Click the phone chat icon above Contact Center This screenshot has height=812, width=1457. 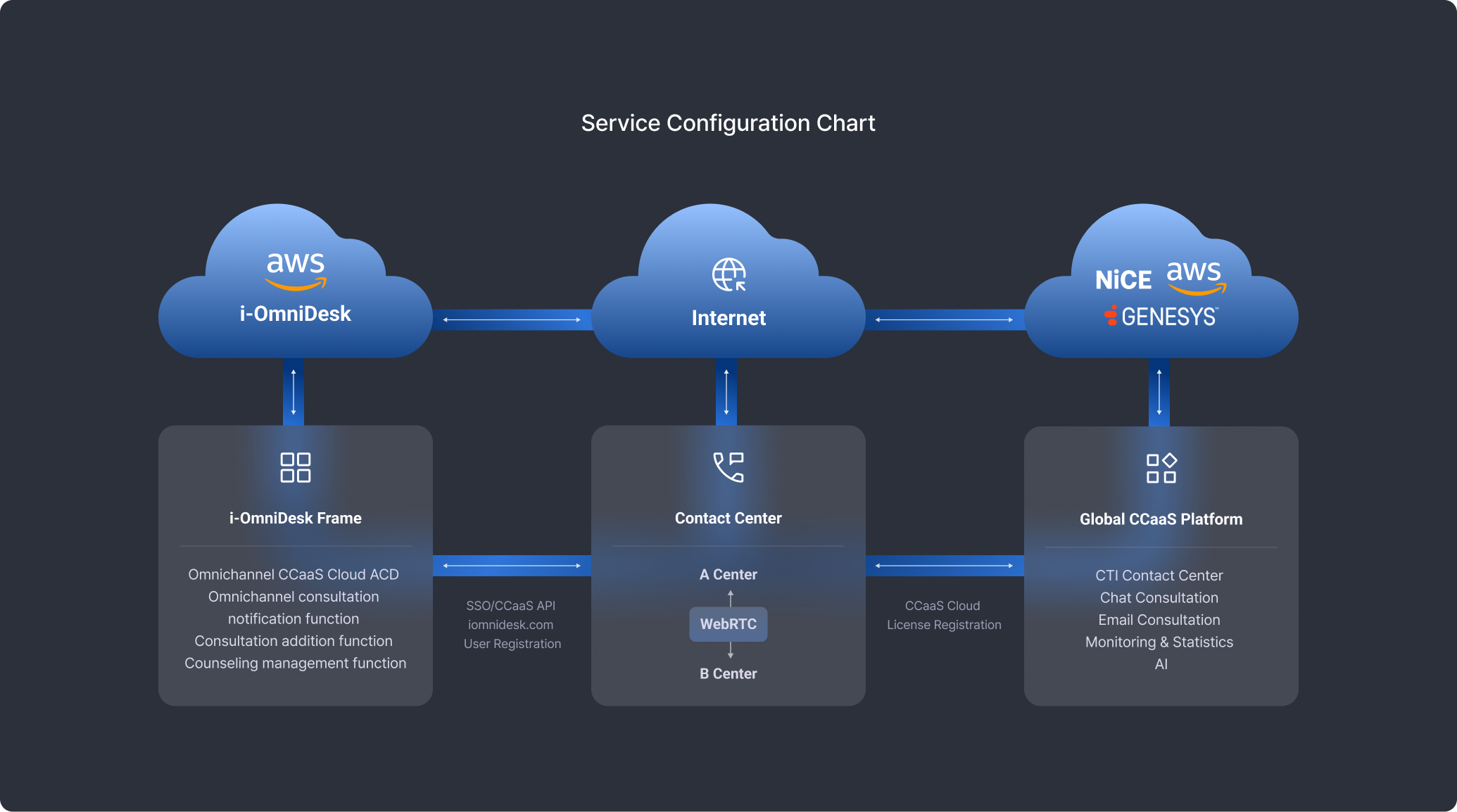tap(728, 467)
